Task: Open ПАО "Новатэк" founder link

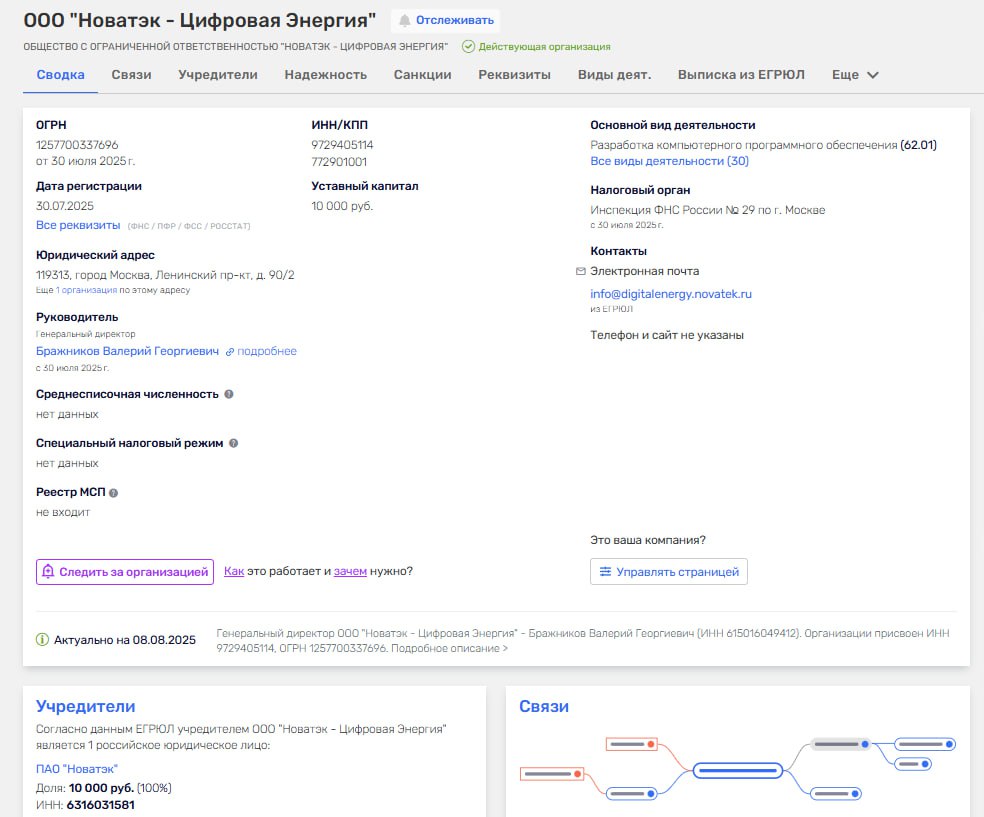Action: [x=77, y=769]
